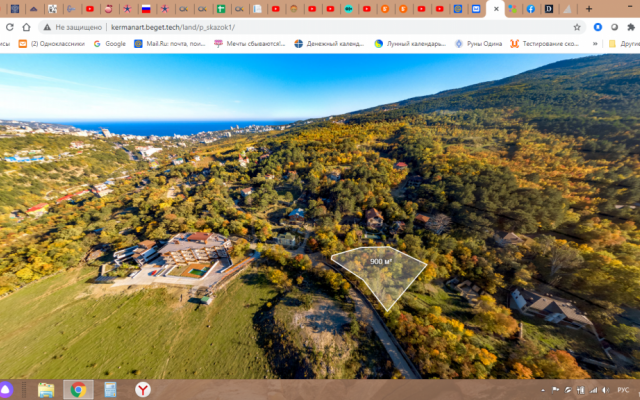Show hidden tray icons arrow
This screenshot has height=400, width=640.
(543, 390)
